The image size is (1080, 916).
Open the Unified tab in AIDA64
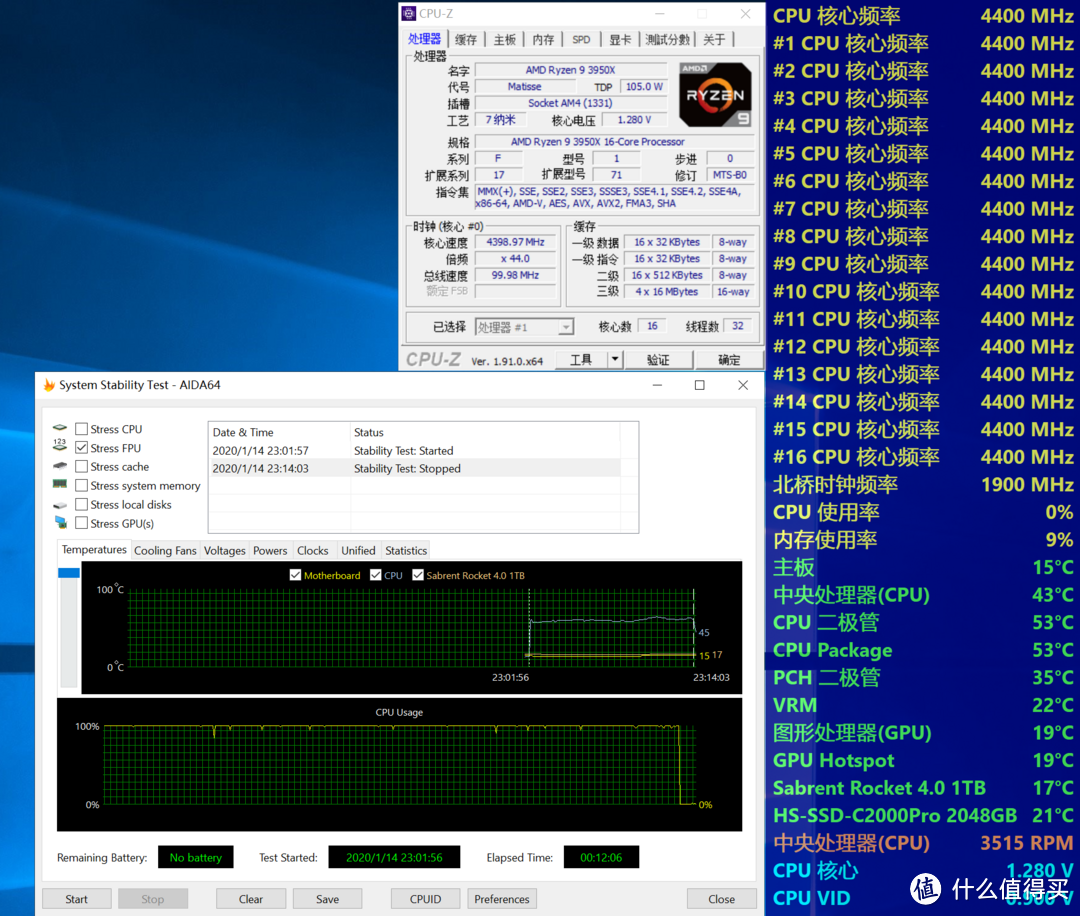click(358, 550)
